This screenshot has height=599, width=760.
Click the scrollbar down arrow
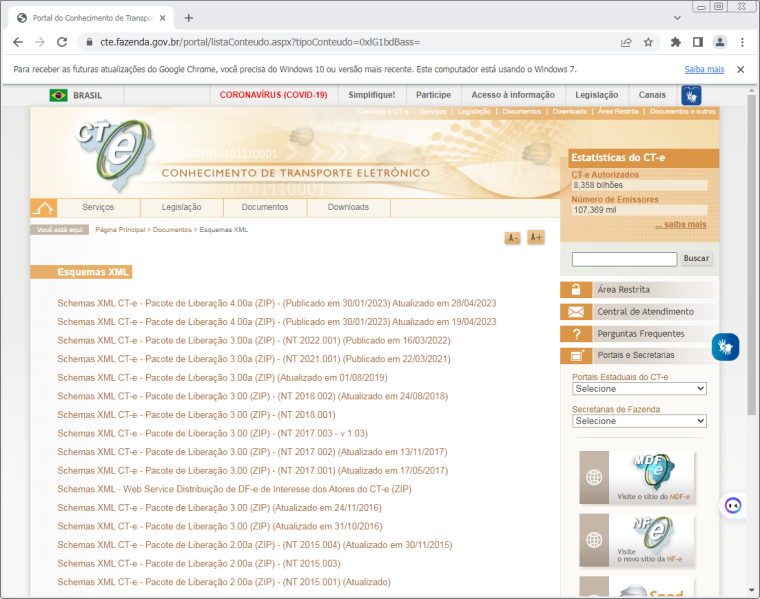751,590
